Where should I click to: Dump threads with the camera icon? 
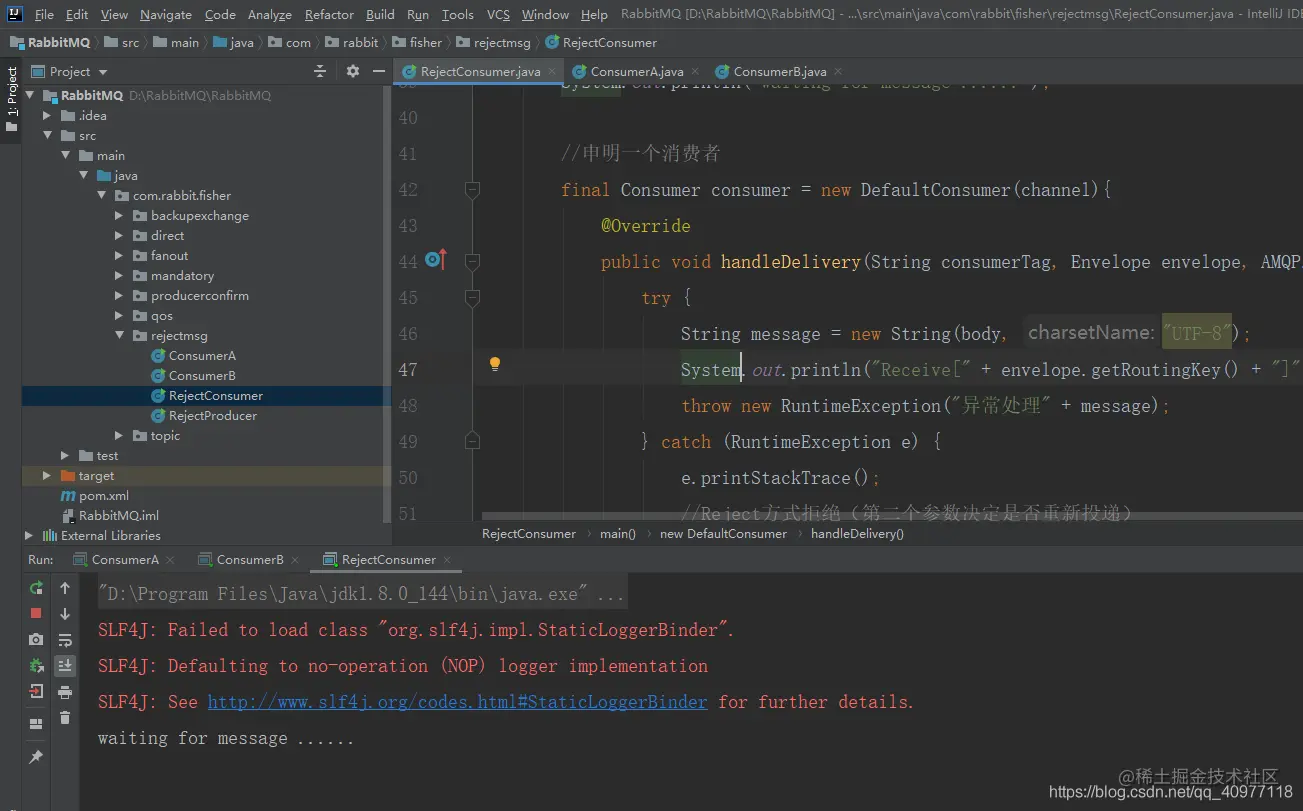[36, 639]
